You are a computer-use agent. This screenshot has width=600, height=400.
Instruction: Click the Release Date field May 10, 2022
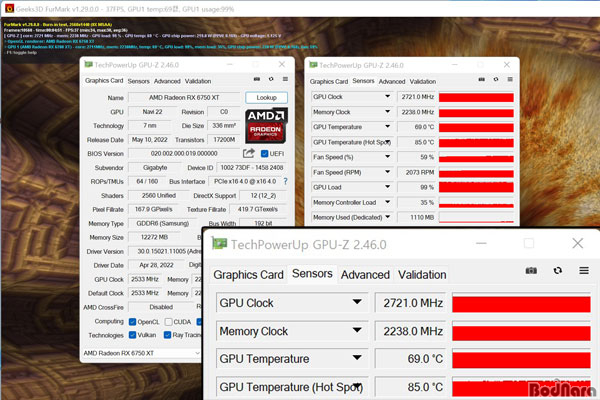click(150, 140)
